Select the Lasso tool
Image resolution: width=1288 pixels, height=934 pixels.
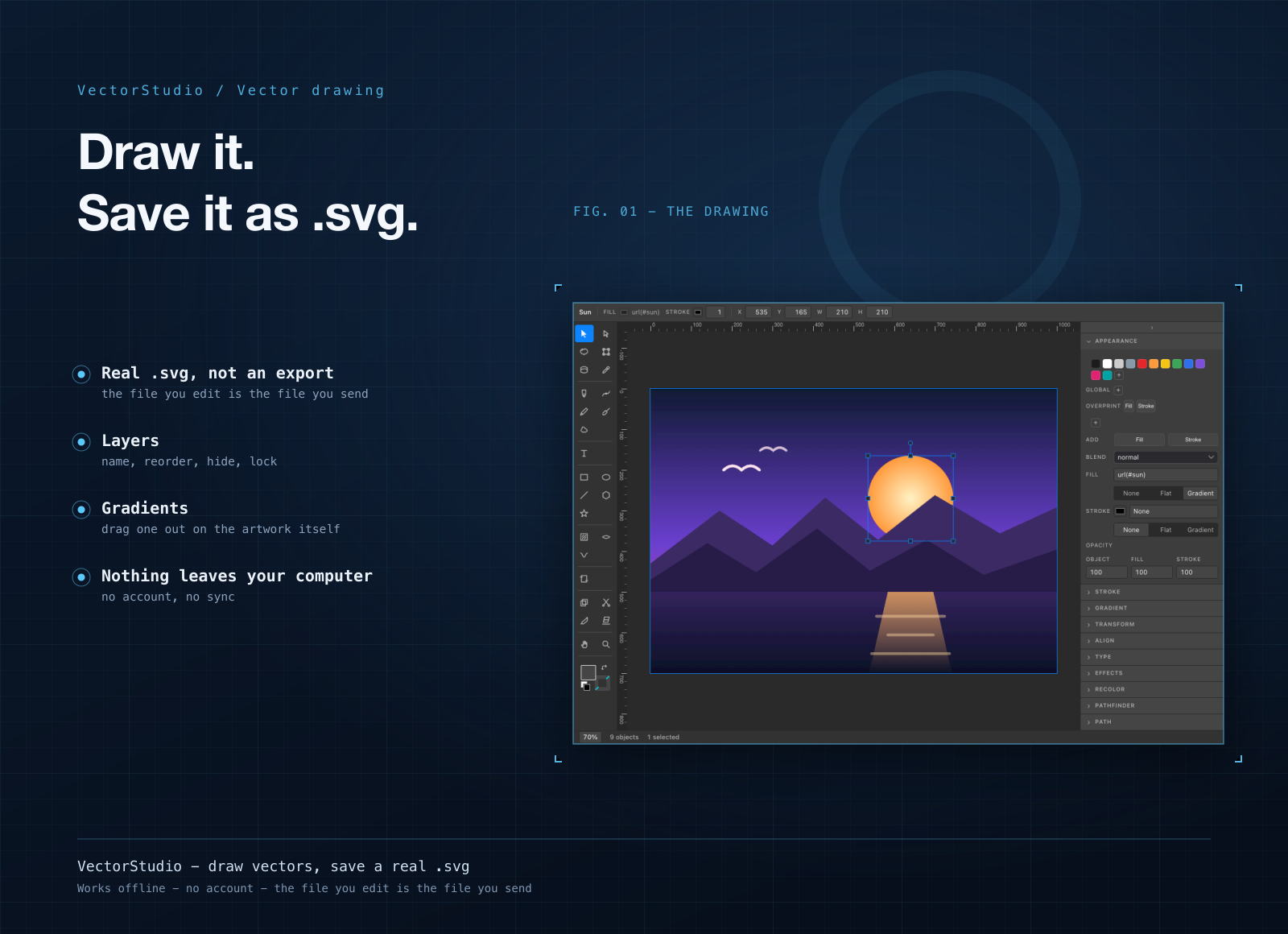(584, 352)
